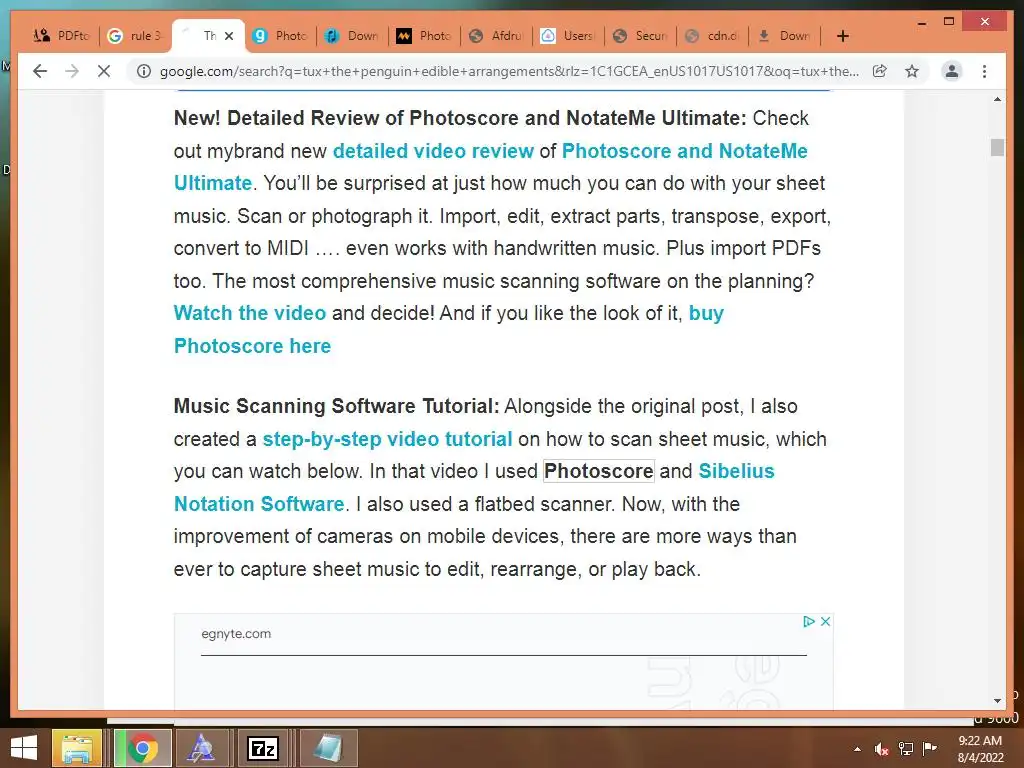Switch to the Secur tab
The height and width of the screenshot is (768, 1024).
click(x=641, y=36)
